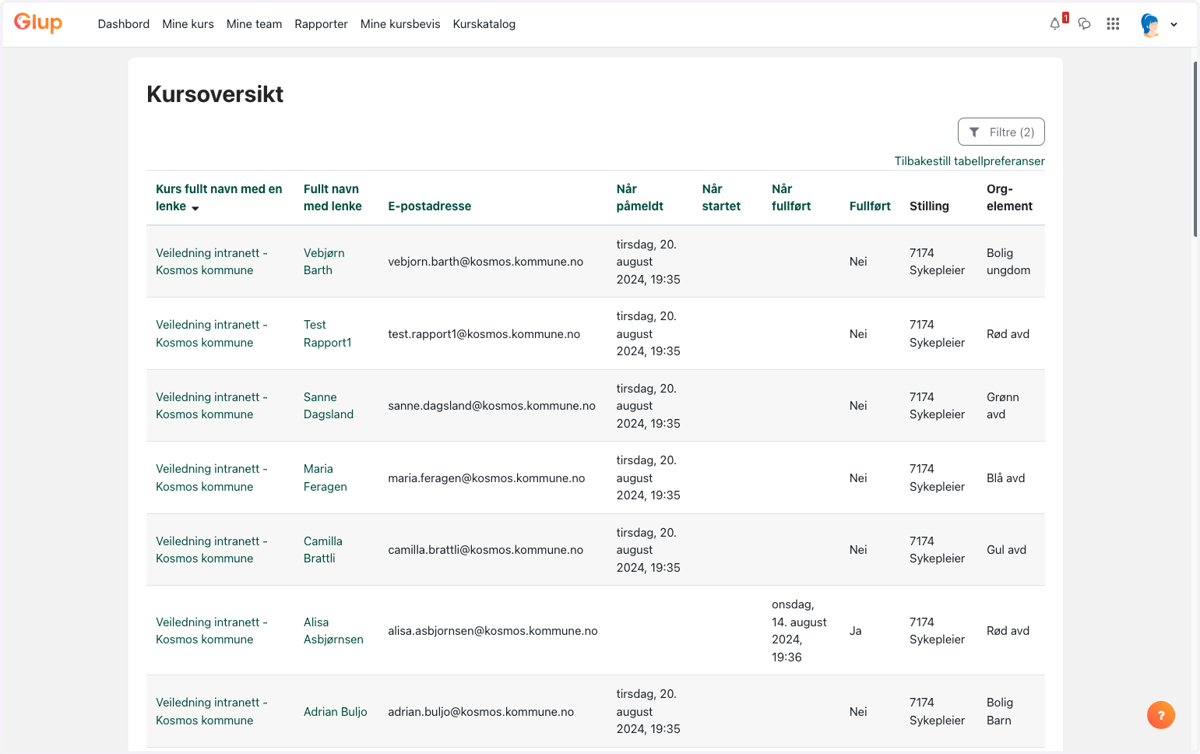Click the Glup logo
Viewport: 1200px width, 754px height.
tap(38, 22)
